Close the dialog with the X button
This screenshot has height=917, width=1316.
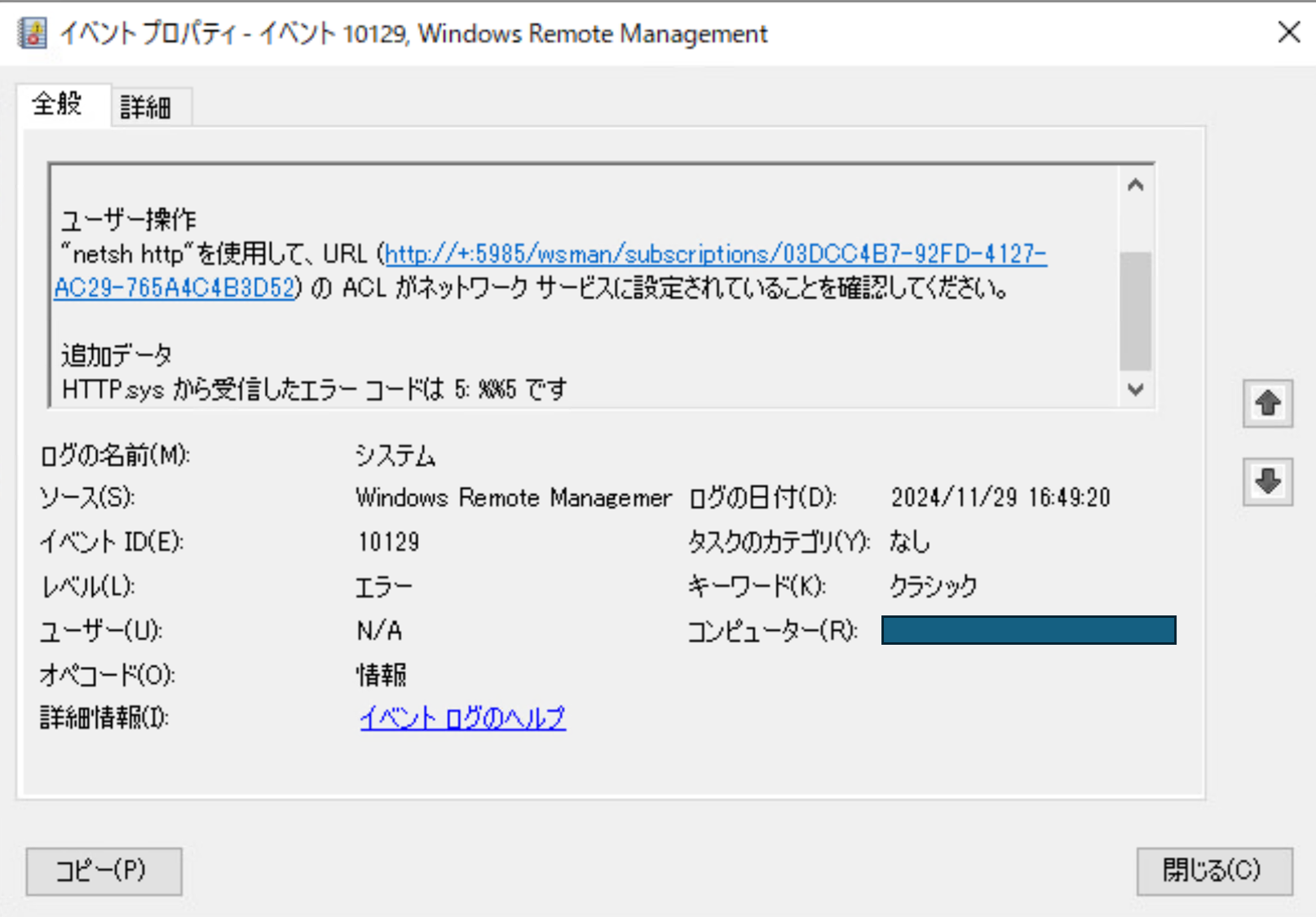[x=1288, y=33]
